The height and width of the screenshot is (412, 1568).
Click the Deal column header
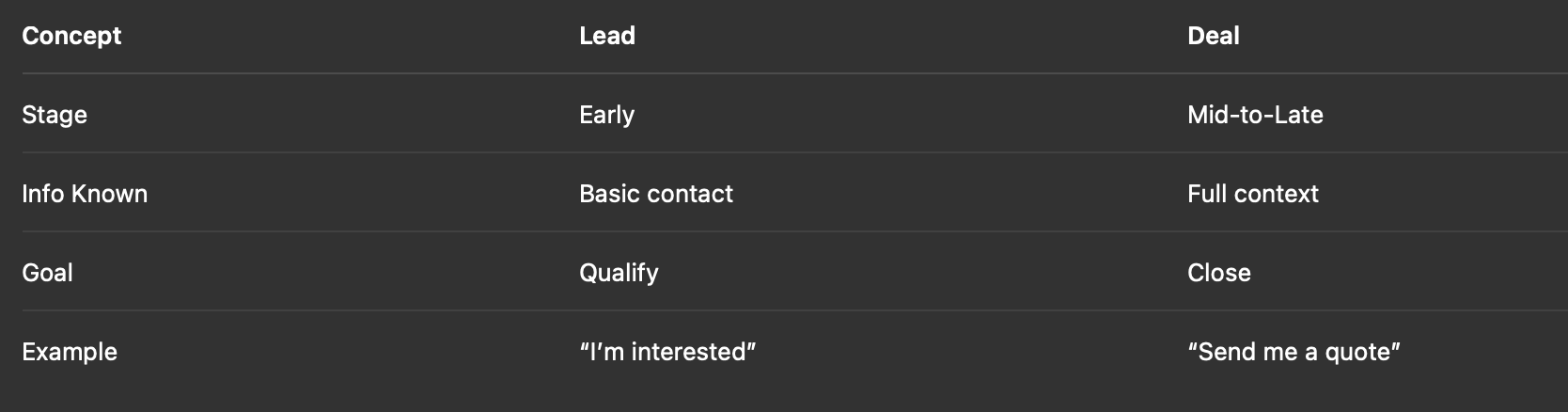point(1214,36)
